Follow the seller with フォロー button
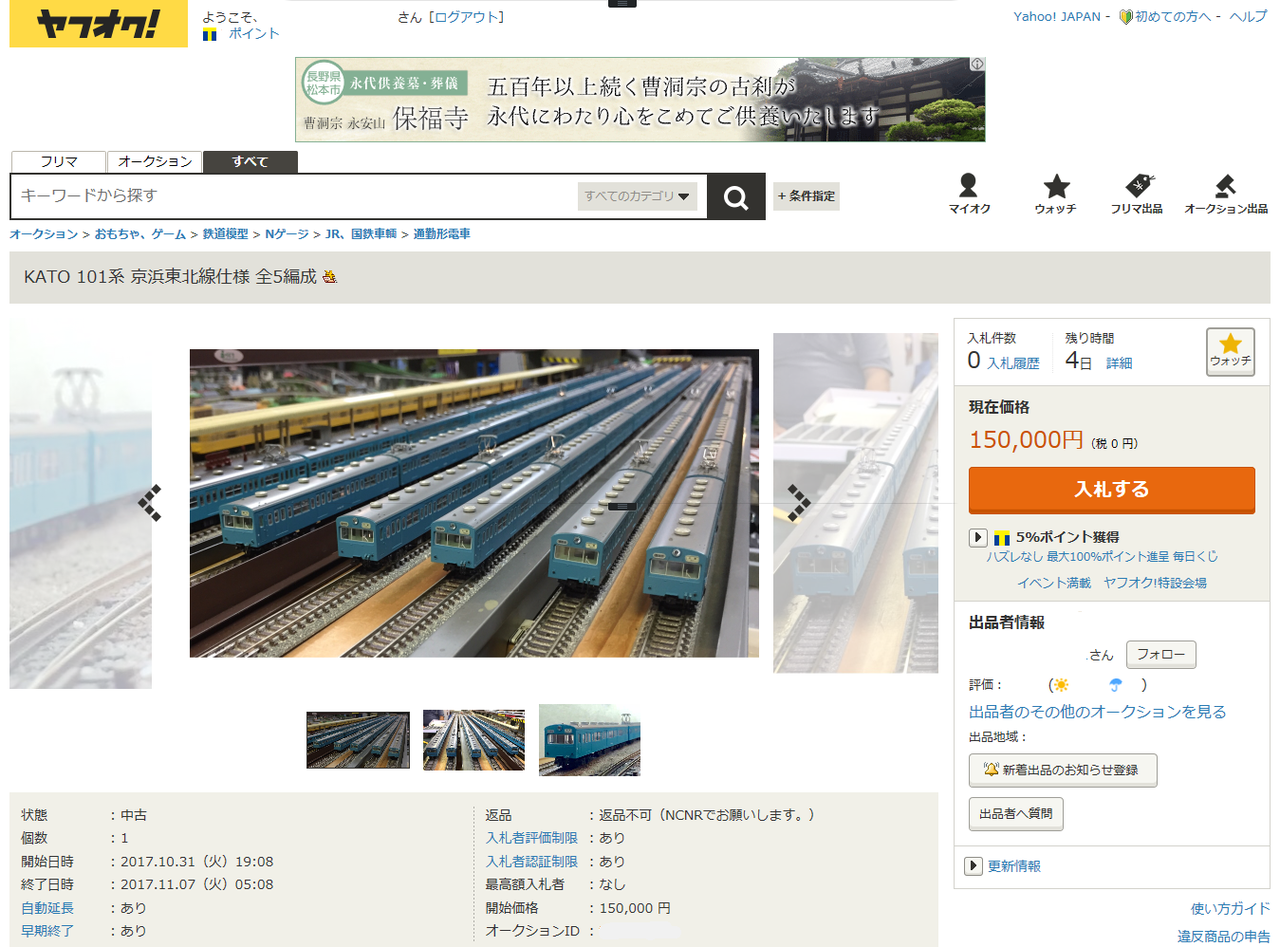This screenshot has height=947, width=1280. pyautogui.click(x=1161, y=655)
